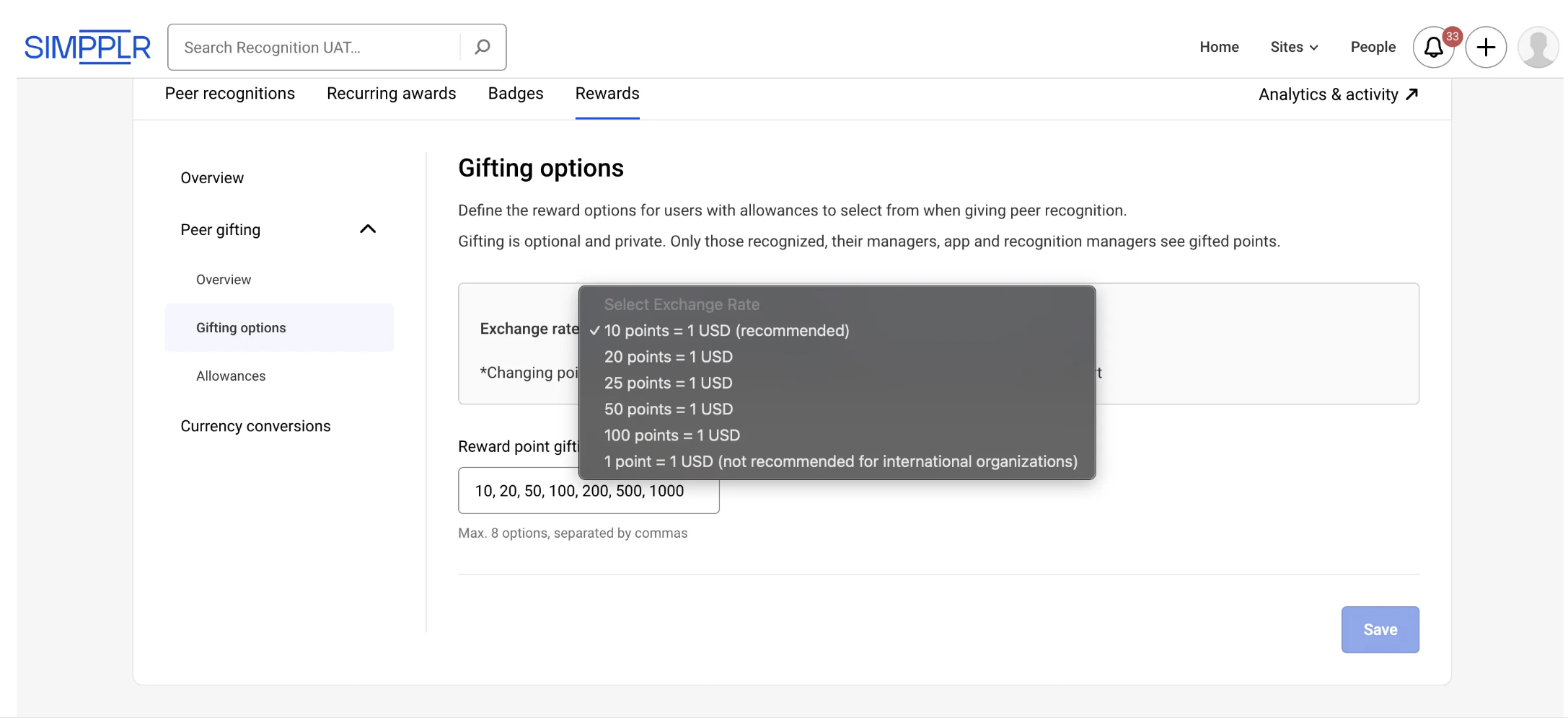1568x718 pixels.
Task: Switch to the Badges tab
Action: point(515,94)
